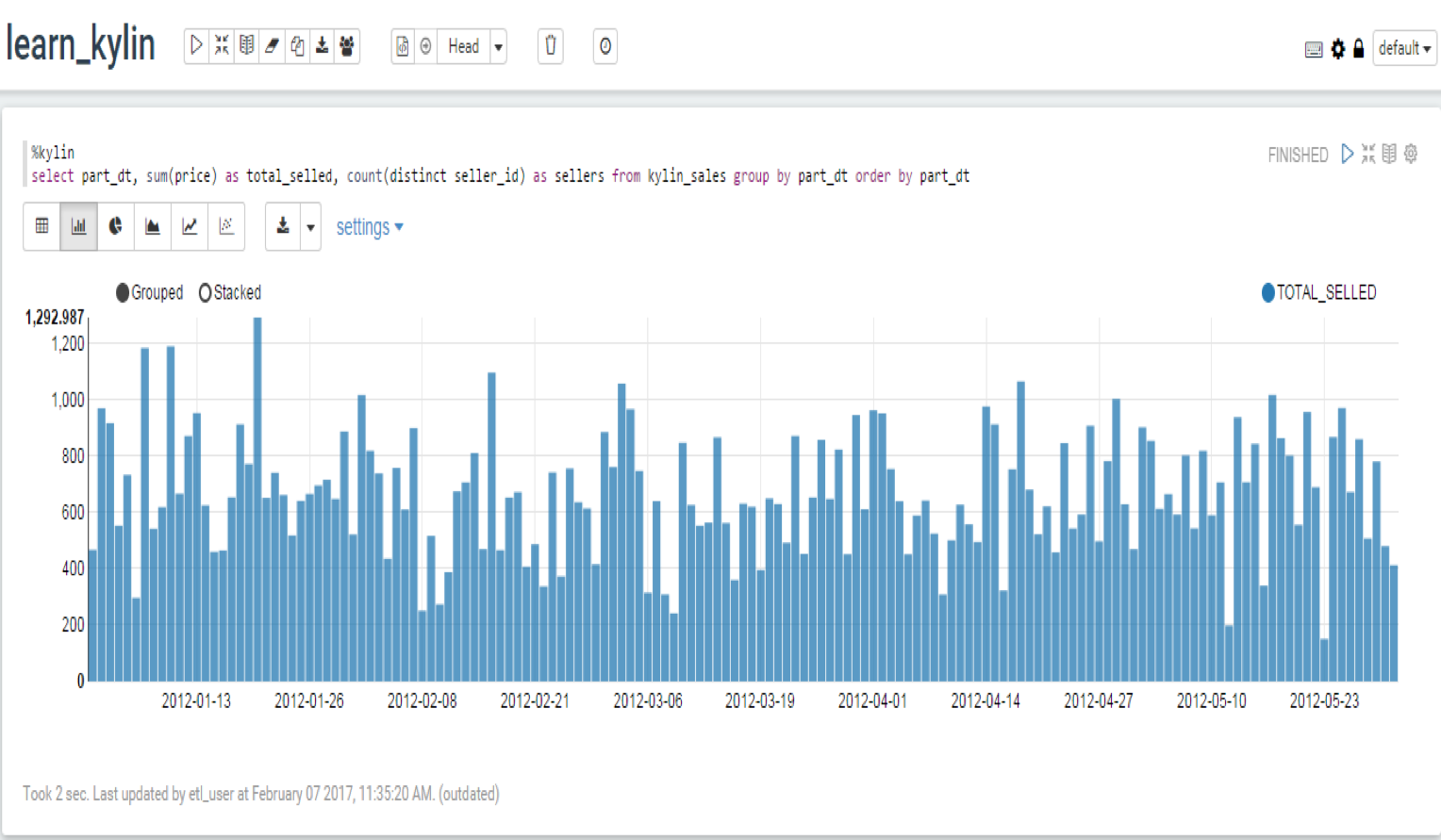
Task: Move notebook to trash
Action: coord(551,46)
